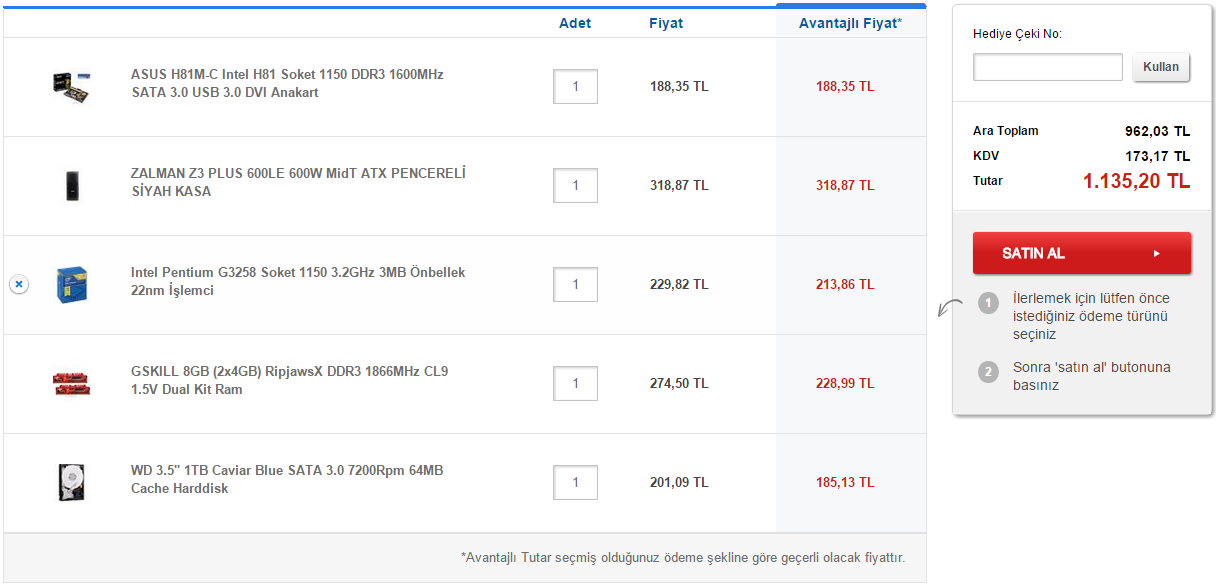Click the red SATIN AL button

tap(1081, 253)
